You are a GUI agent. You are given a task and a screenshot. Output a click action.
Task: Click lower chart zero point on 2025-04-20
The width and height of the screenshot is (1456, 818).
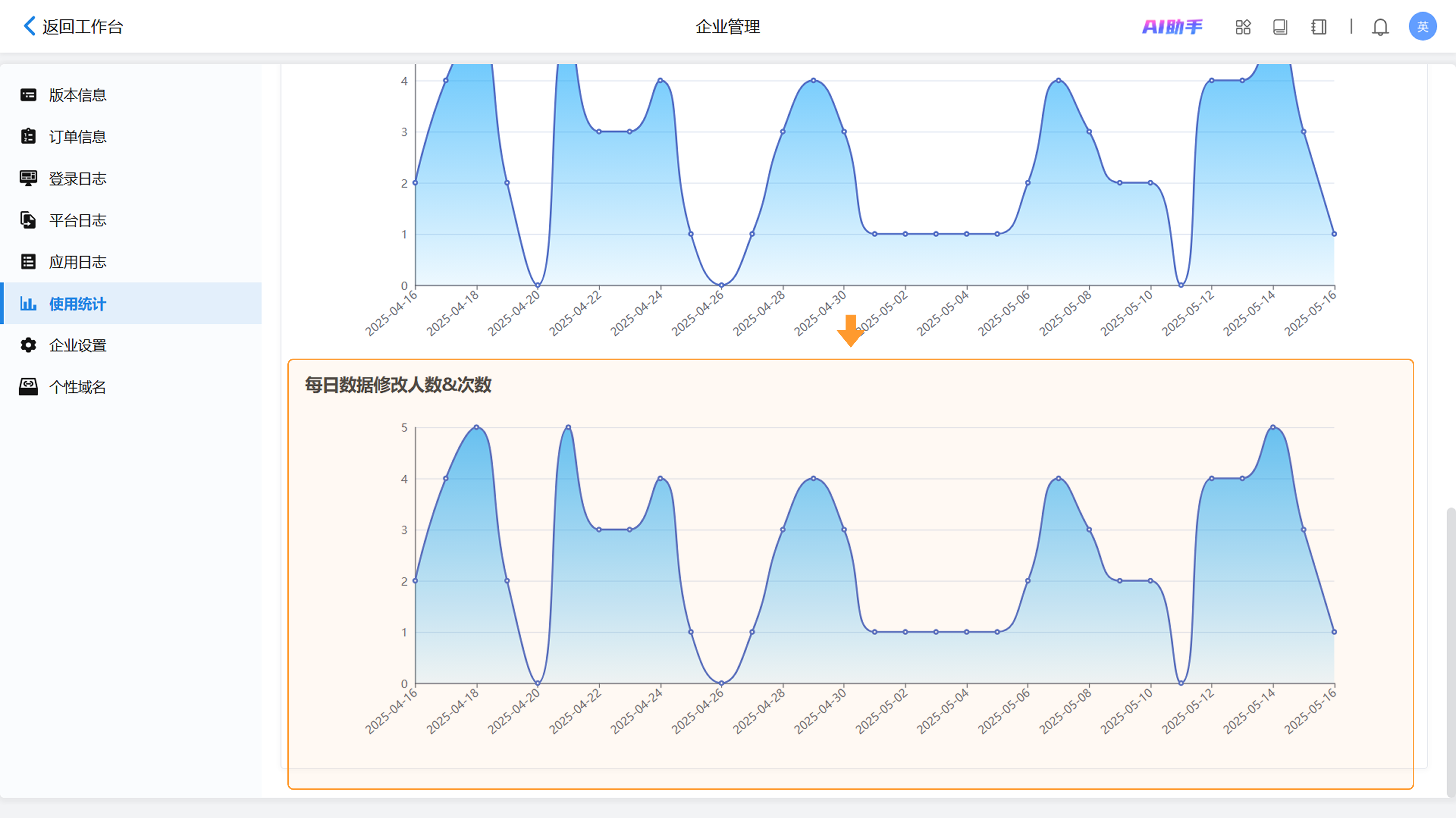[538, 683]
